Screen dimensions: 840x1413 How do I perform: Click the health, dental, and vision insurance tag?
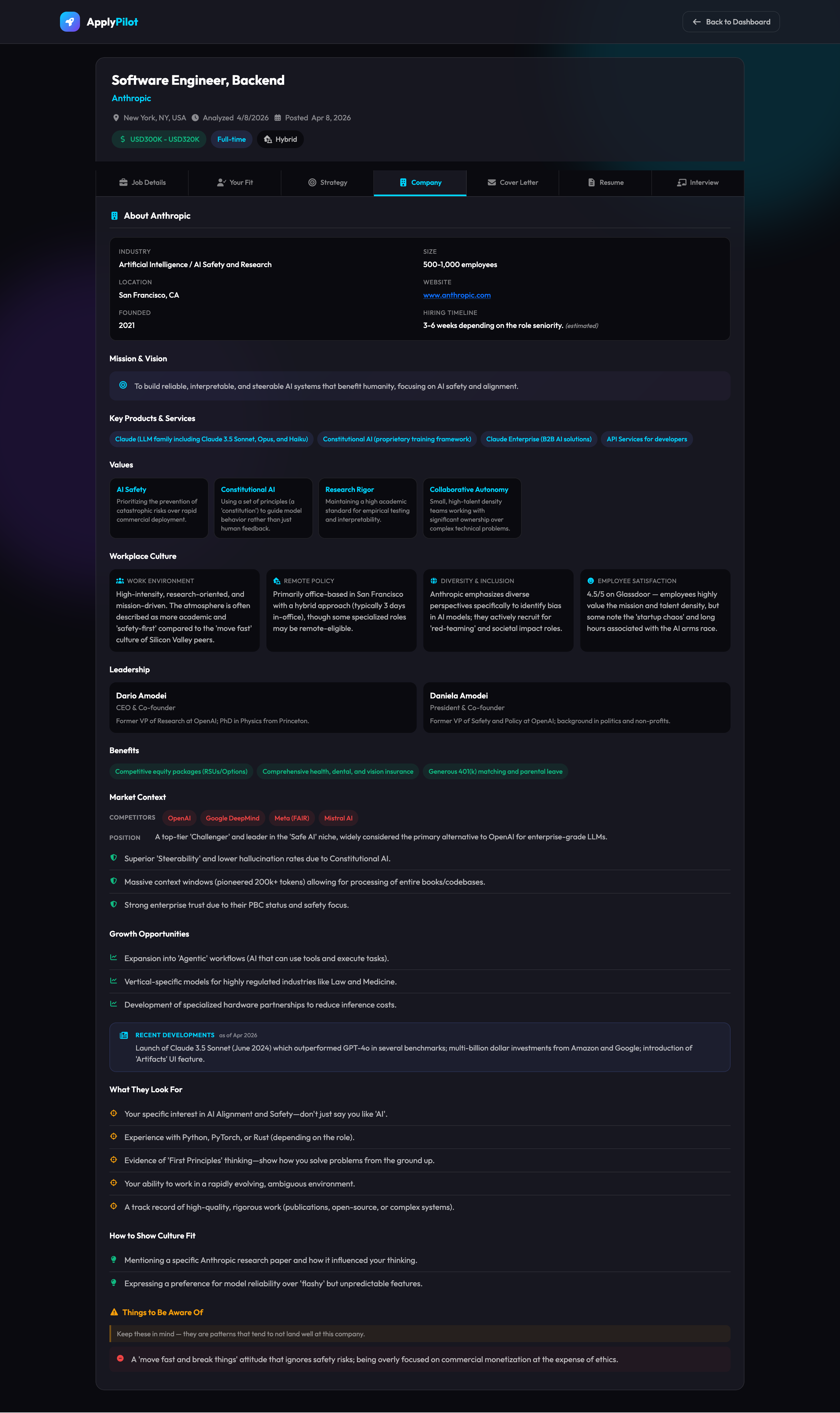[x=338, y=771]
